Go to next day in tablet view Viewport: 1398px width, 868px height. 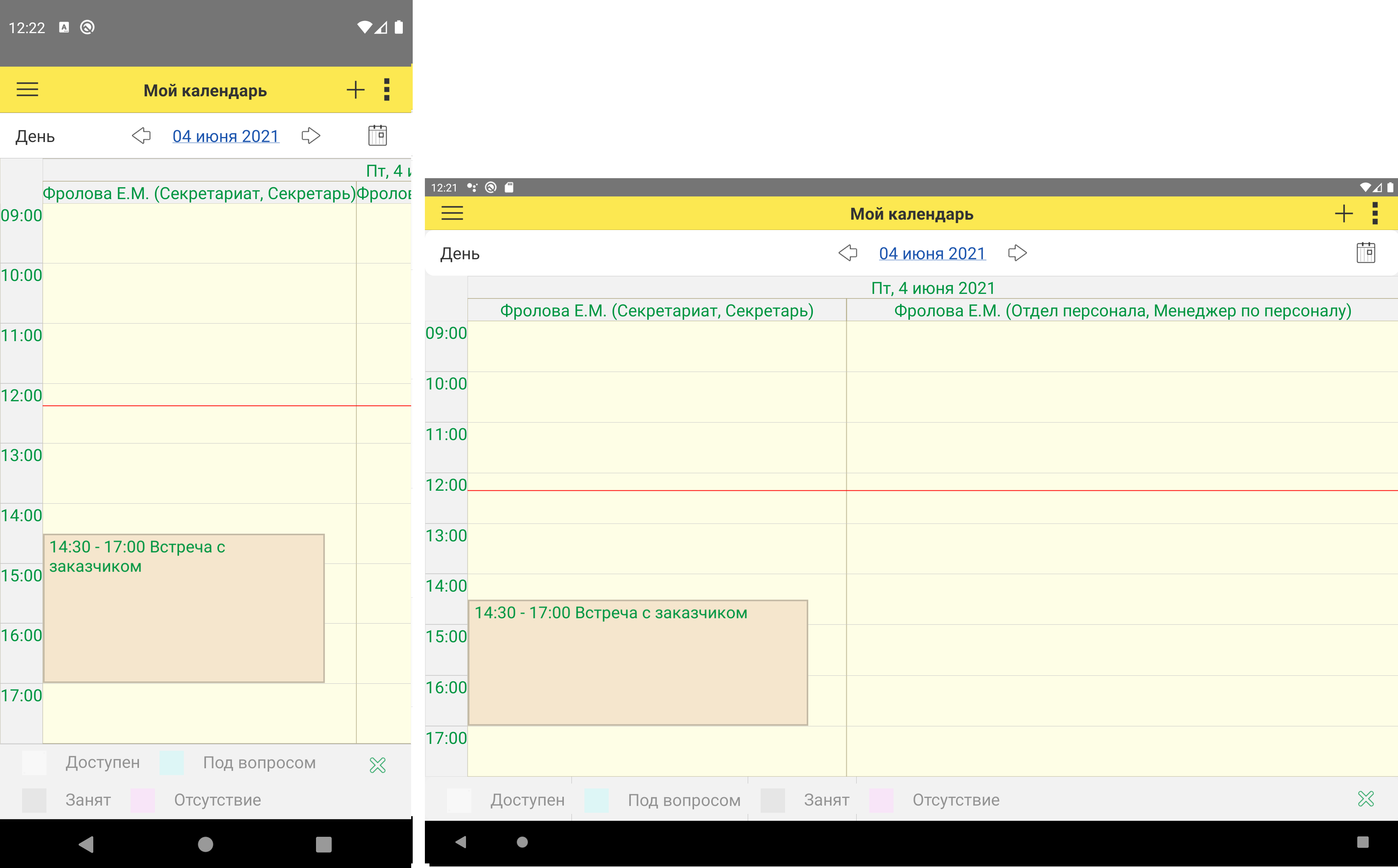pyautogui.click(x=1017, y=253)
